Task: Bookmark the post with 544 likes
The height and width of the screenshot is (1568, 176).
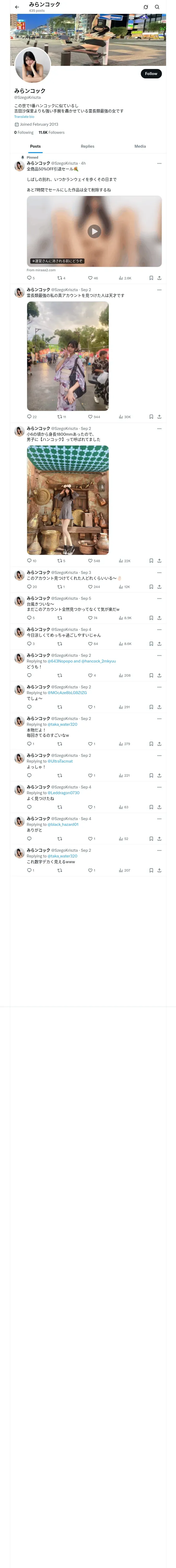Action: click(x=151, y=417)
